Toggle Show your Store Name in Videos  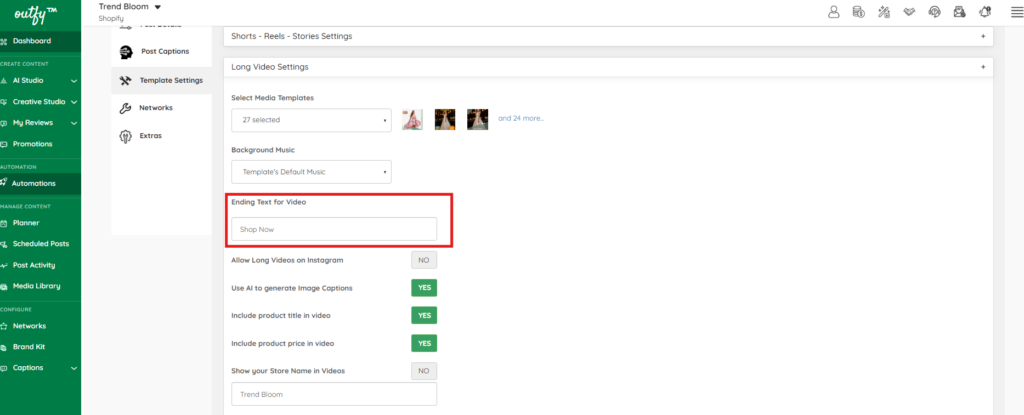pos(424,371)
